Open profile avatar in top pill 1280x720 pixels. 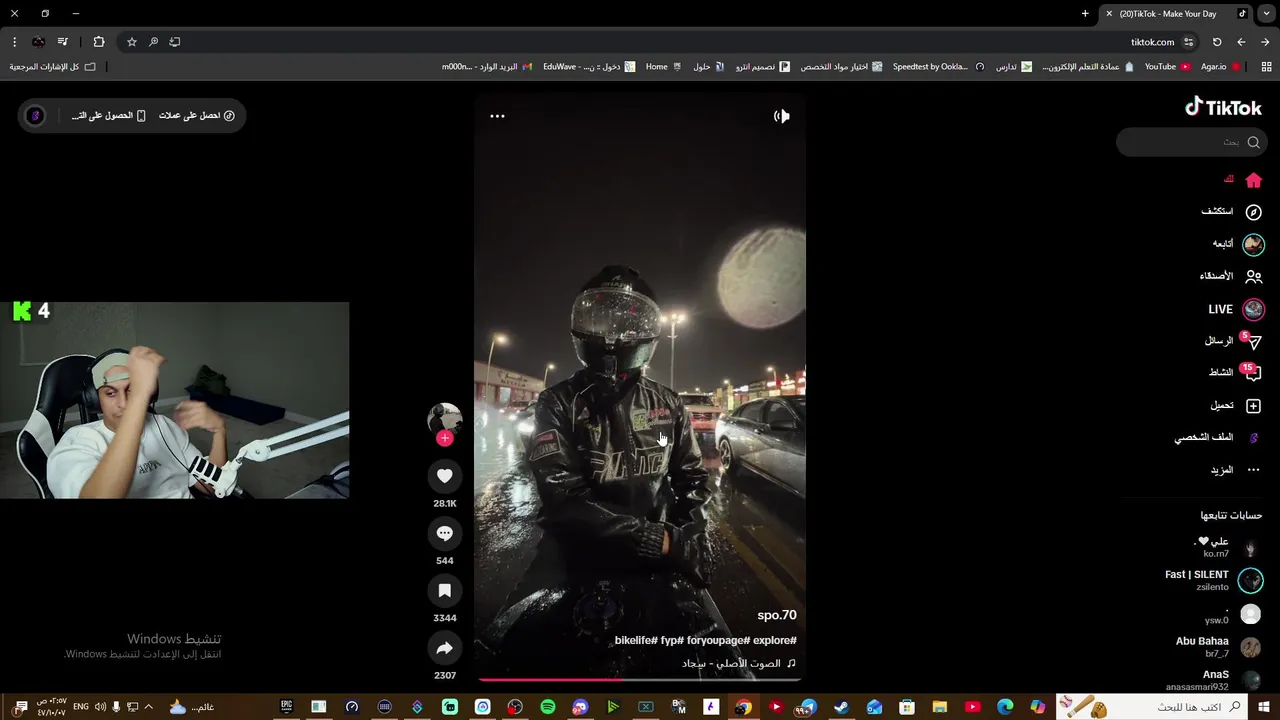pyautogui.click(x=35, y=116)
